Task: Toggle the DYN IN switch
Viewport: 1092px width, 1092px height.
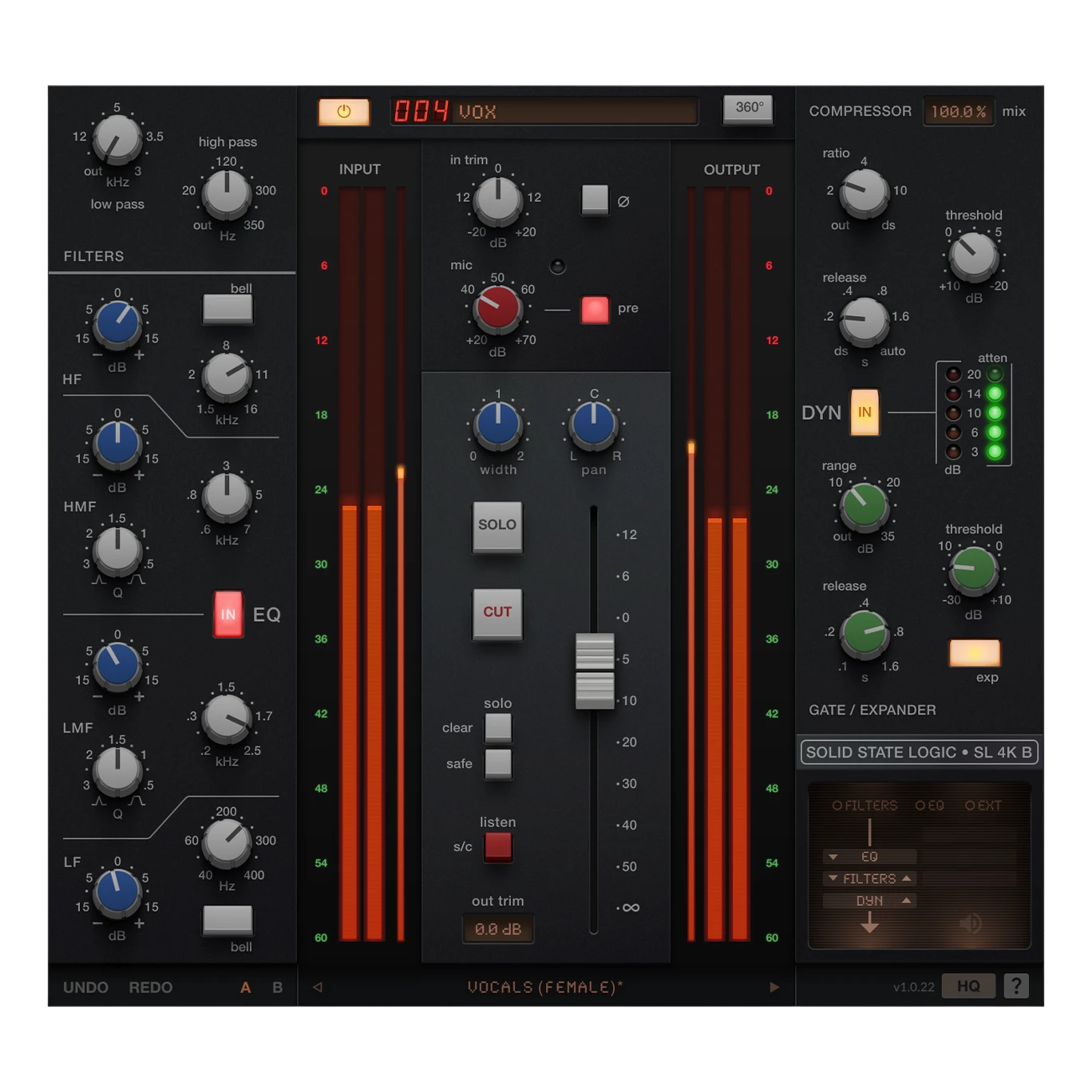Action: point(864,412)
